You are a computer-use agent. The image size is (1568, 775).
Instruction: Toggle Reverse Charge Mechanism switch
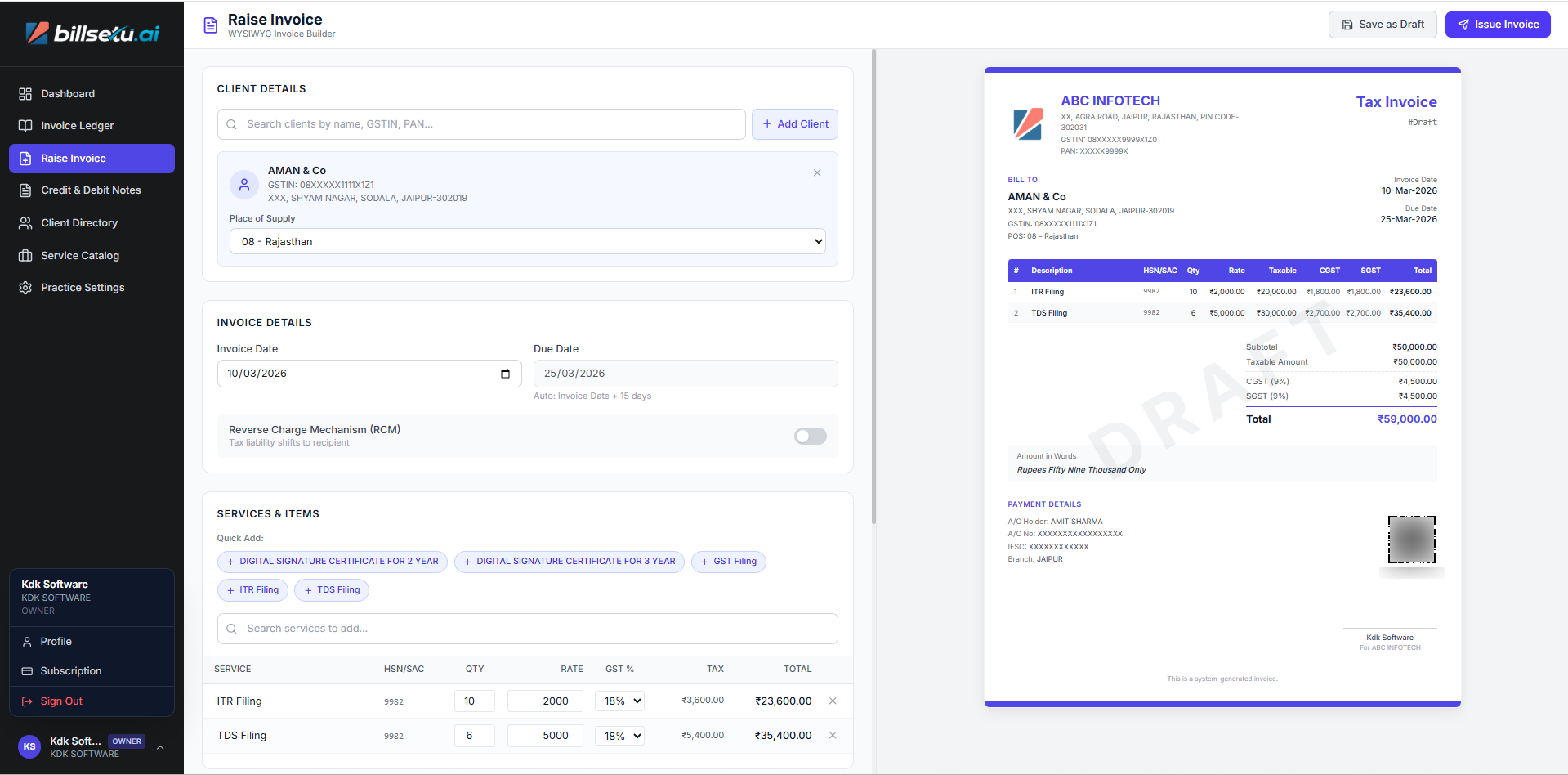tap(810, 437)
